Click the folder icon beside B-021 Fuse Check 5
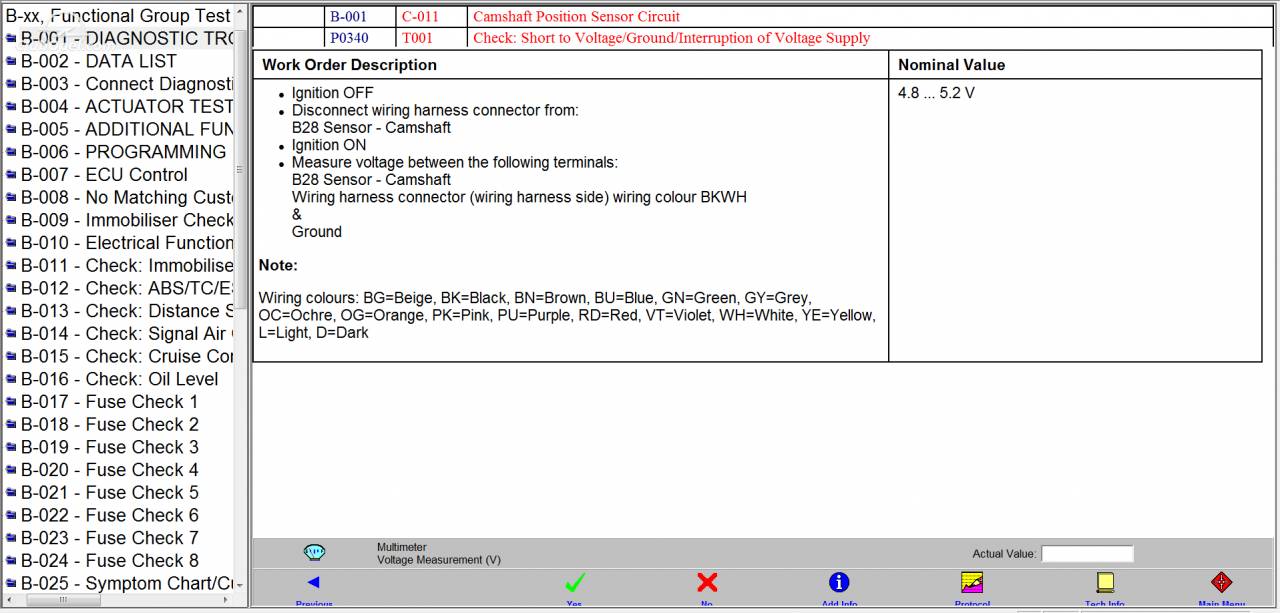Screen dimensions: 1280x613 [x=11, y=493]
